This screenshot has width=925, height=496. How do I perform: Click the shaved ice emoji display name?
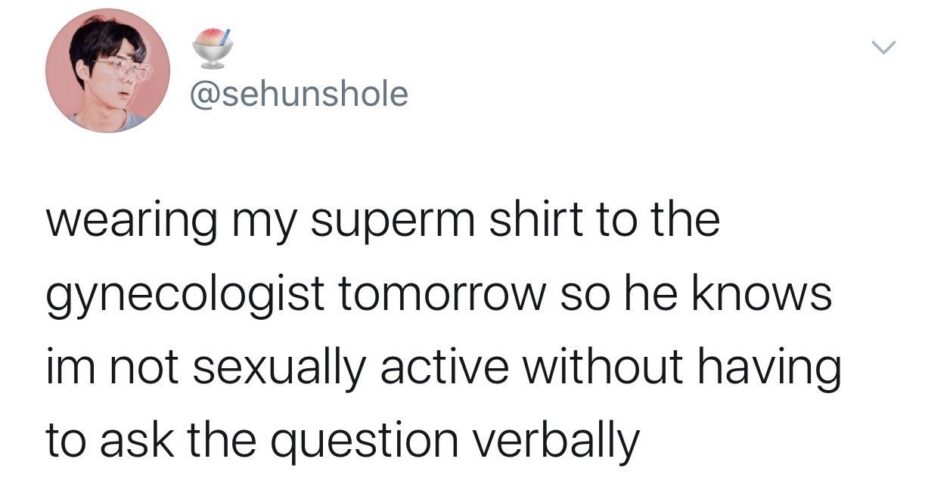(x=207, y=46)
